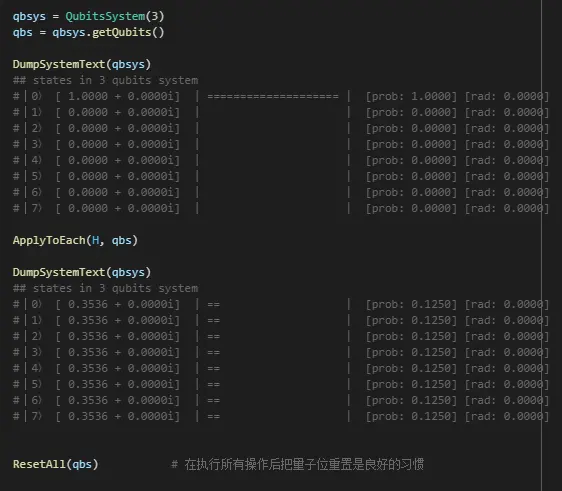Viewport: 562px width, 491px height.
Task: Click the QubitsSystem(3) constructor call
Action: tap(115, 16)
